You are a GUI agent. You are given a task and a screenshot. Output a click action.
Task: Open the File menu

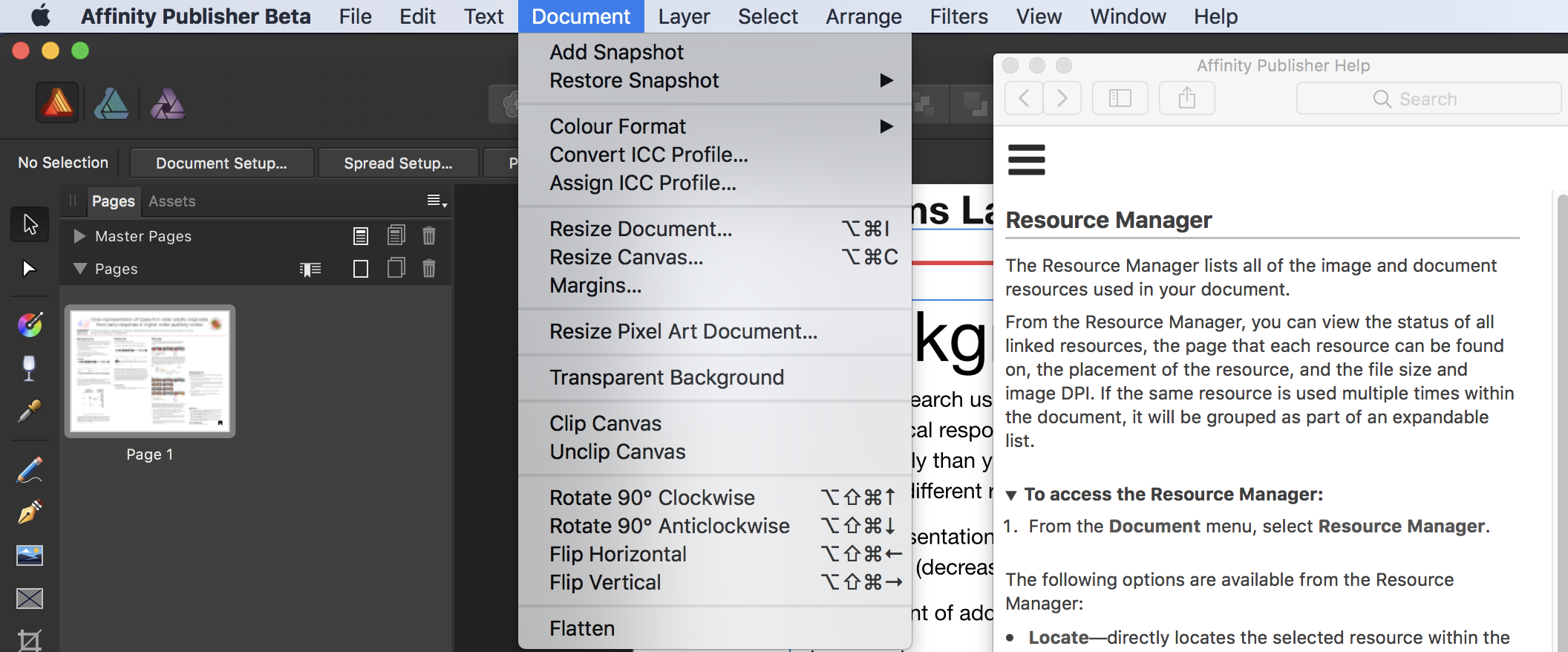click(356, 16)
